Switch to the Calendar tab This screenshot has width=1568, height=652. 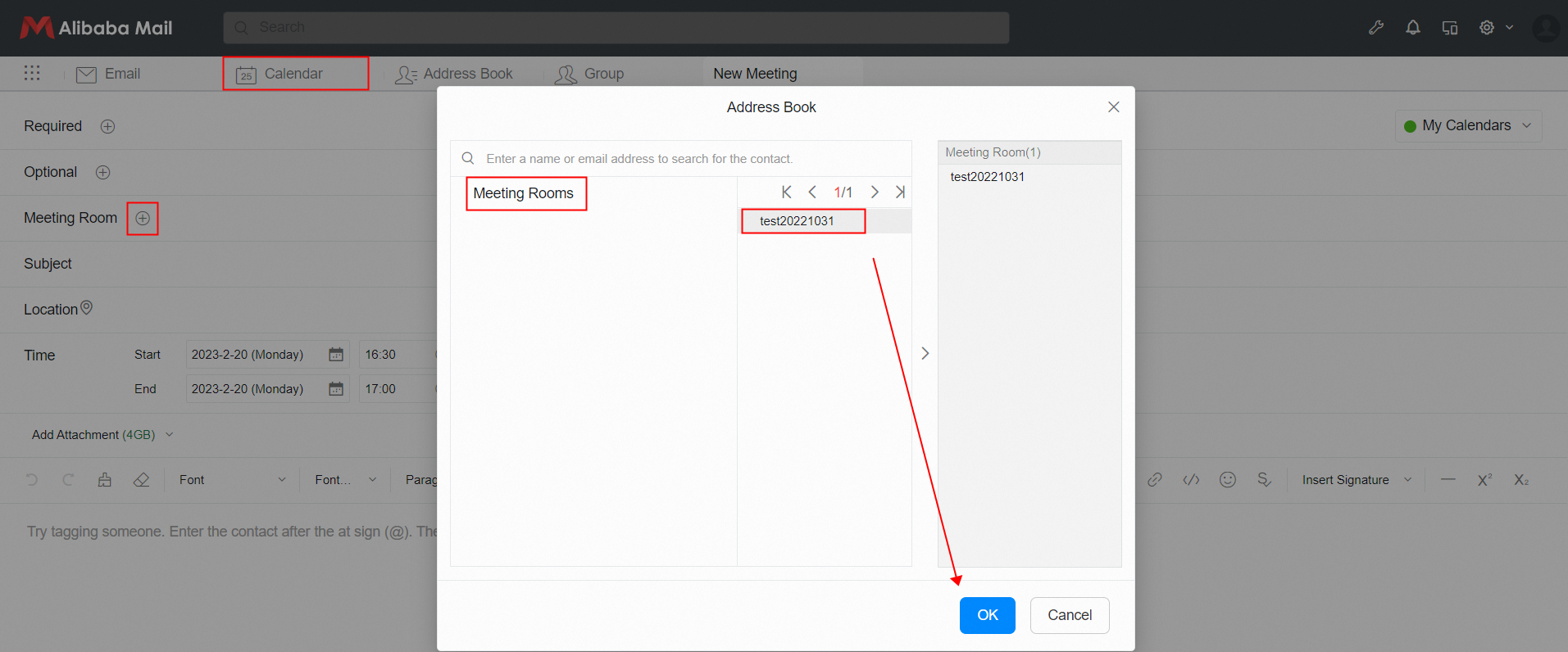296,74
